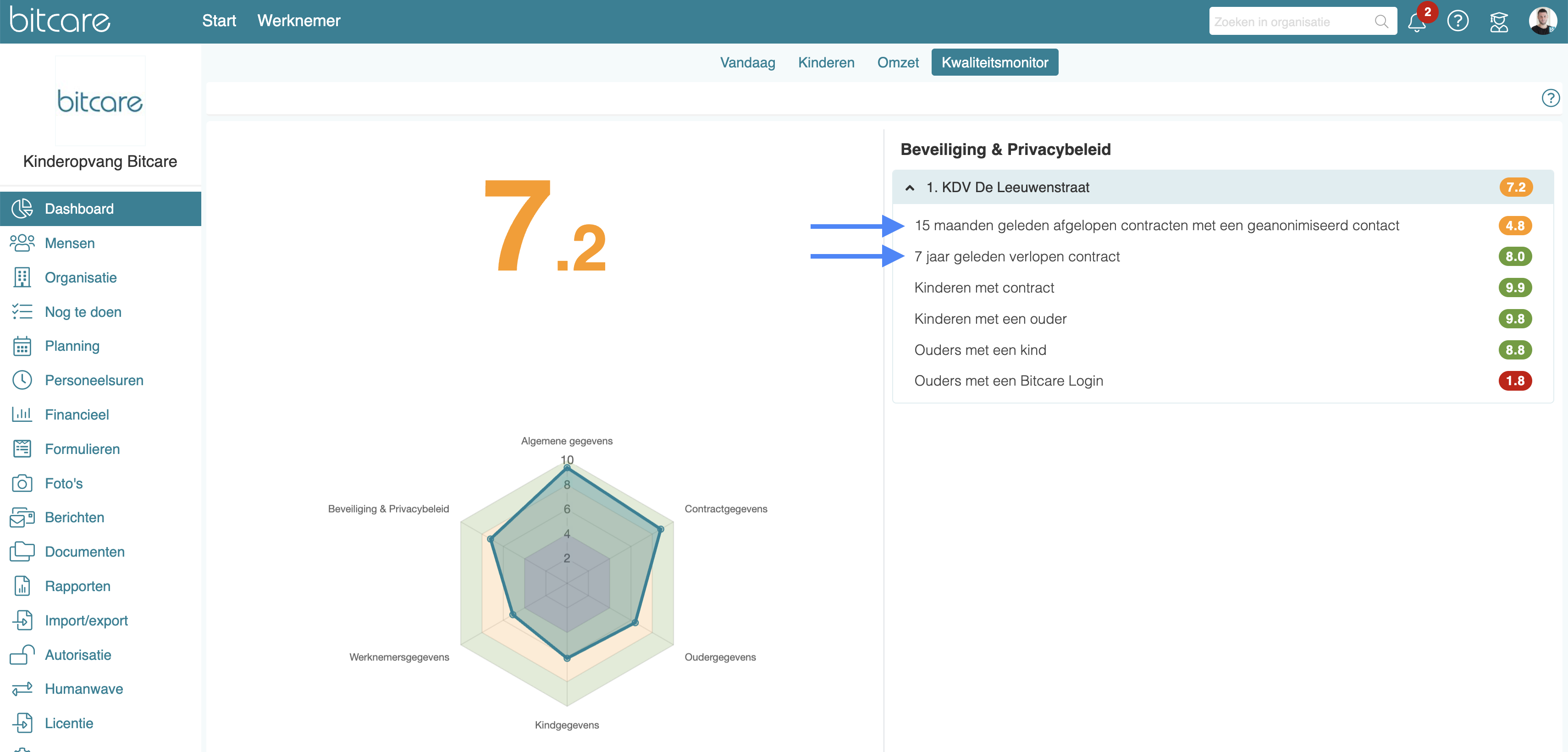Open the Financieel sidebar link
The width and height of the screenshot is (1568, 752).
pyautogui.click(x=77, y=415)
